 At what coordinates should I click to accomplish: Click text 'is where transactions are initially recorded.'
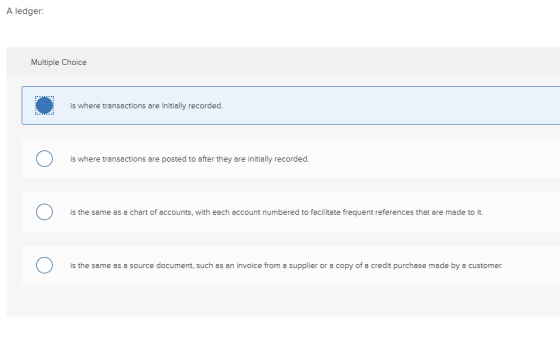[x=146, y=106]
